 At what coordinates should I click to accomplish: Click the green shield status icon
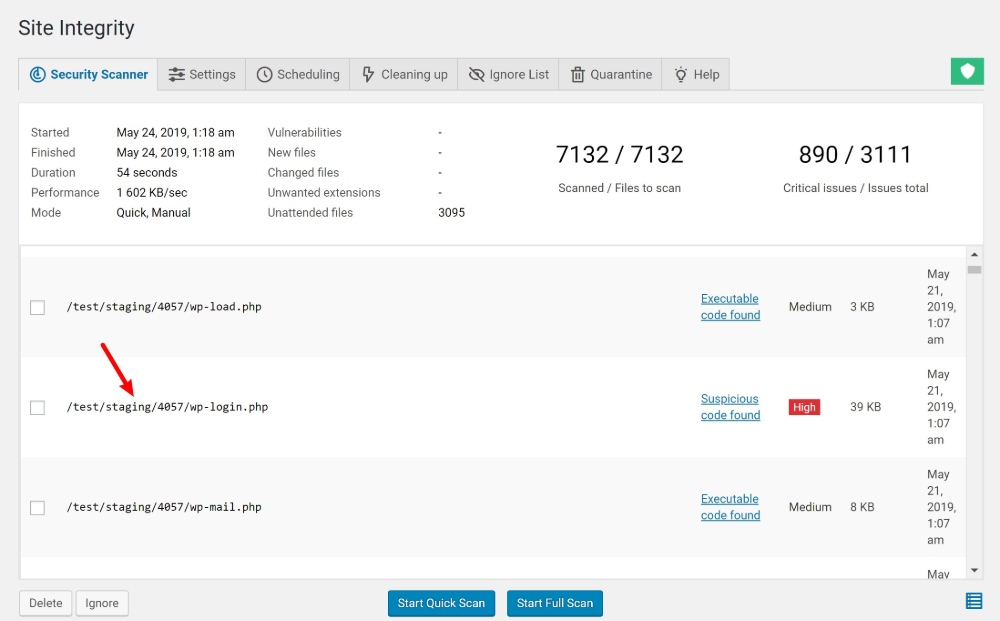click(x=967, y=71)
